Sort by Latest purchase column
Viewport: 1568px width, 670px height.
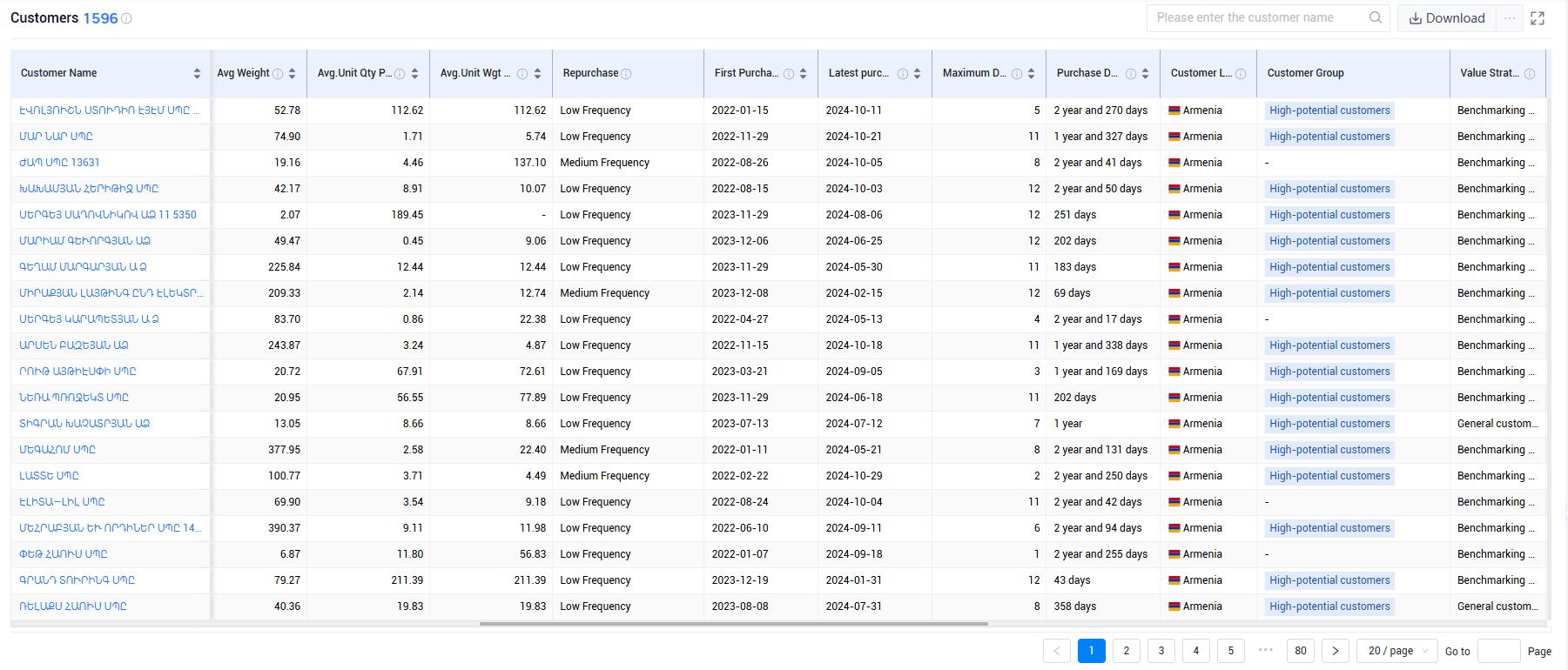[917, 73]
